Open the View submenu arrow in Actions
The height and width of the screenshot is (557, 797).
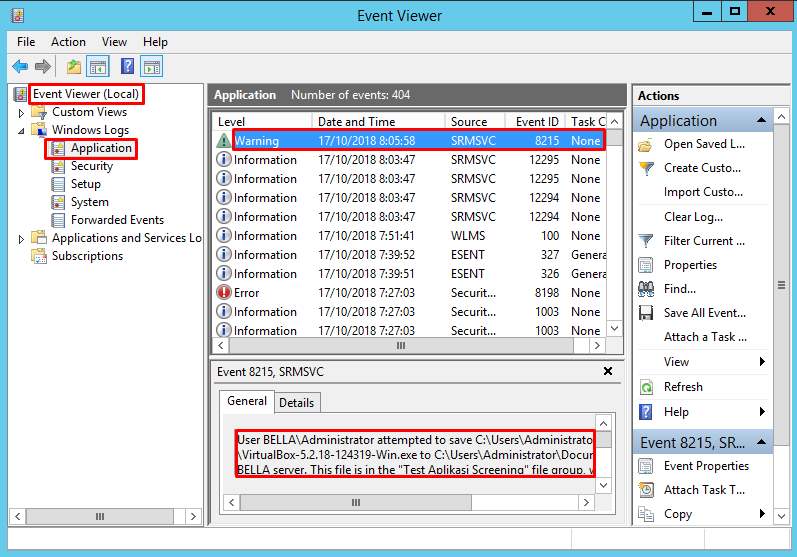[x=762, y=361]
